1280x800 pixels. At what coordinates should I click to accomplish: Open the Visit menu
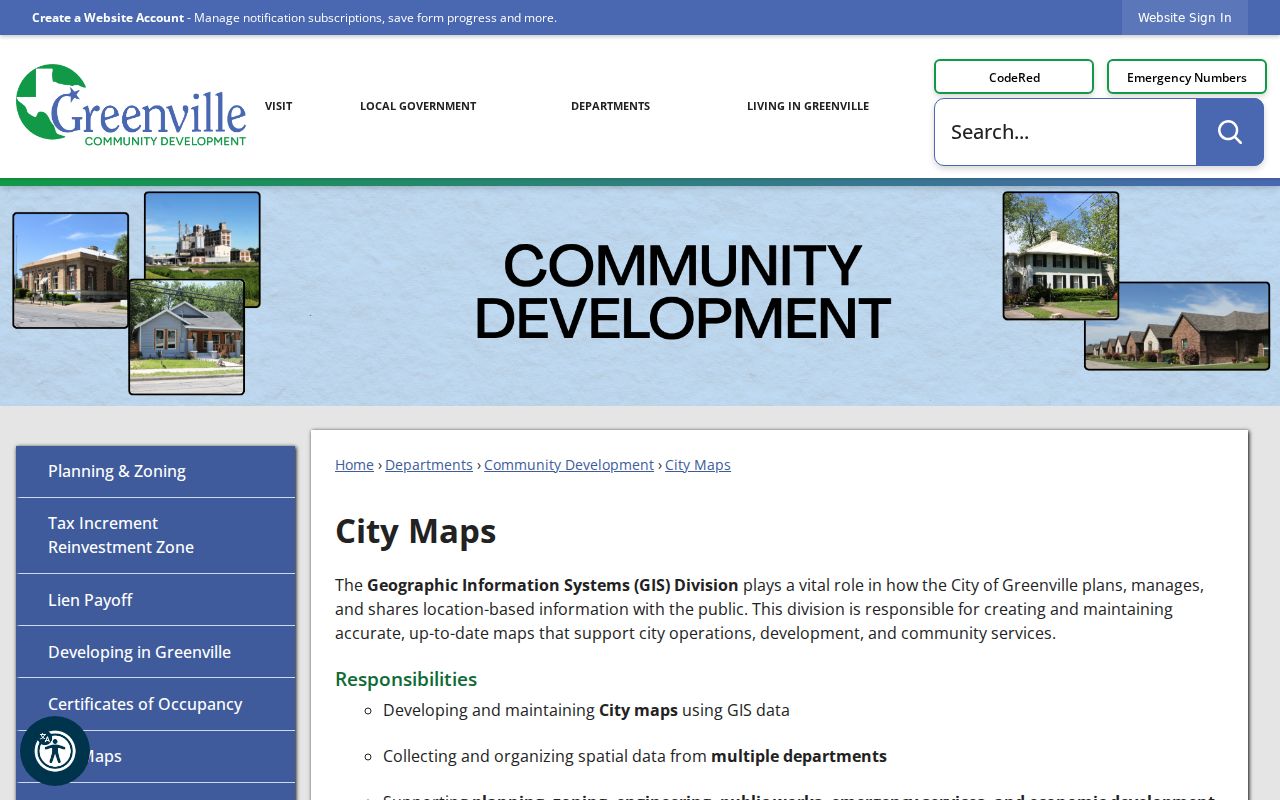[278, 106]
